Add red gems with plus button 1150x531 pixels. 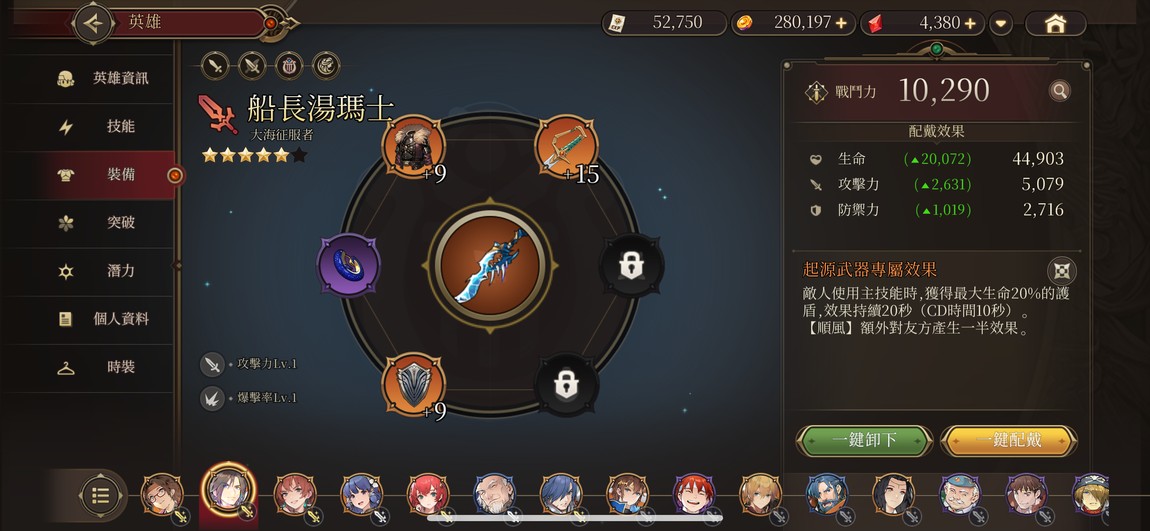970,23
